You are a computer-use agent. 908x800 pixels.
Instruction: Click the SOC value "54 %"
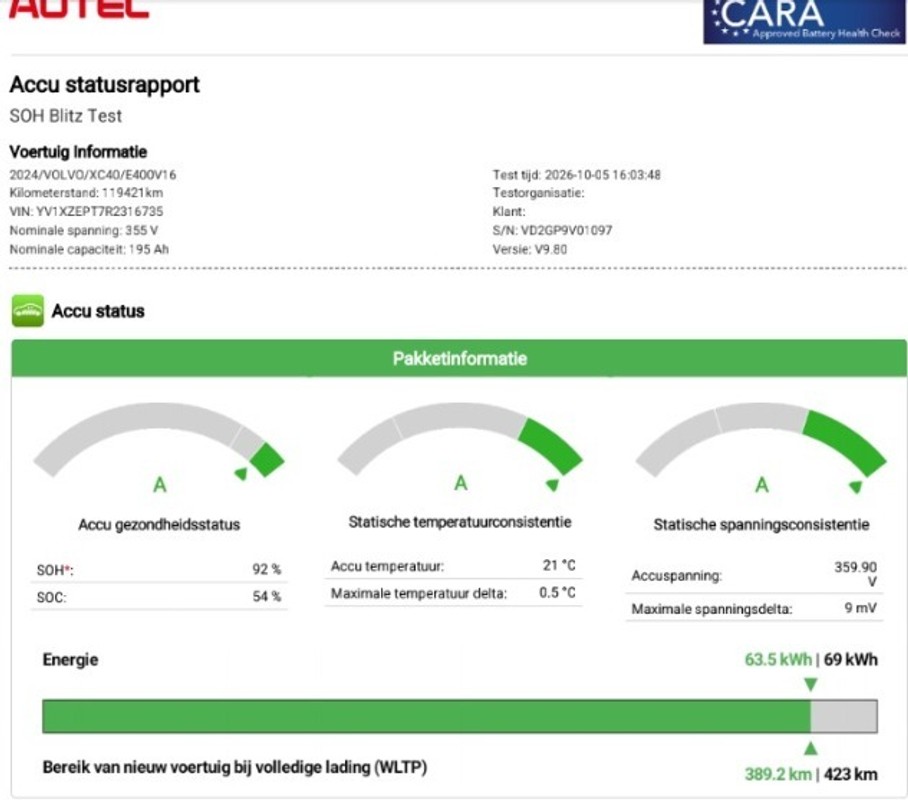266,597
